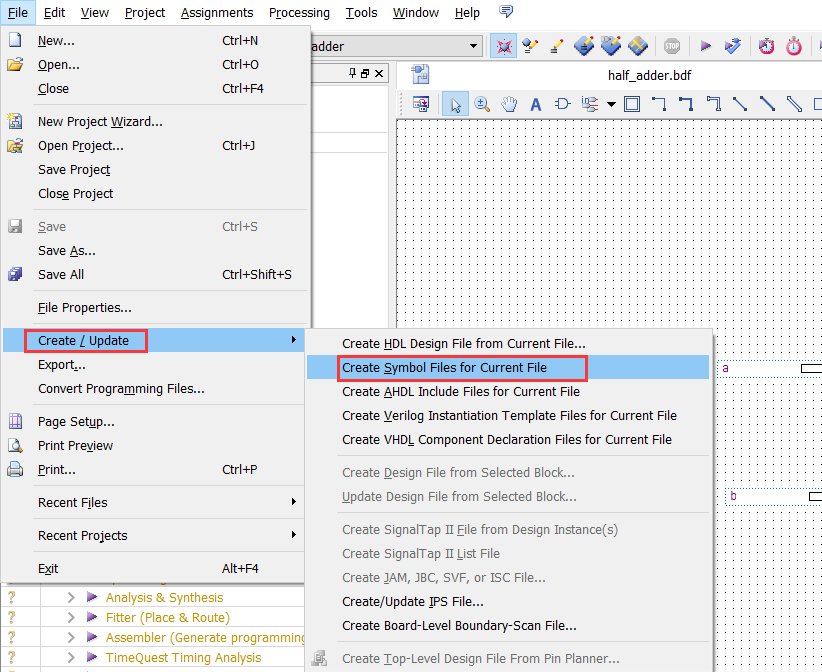The width and height of the screenshot is (822, 672).
Task: Select the Zoom tool magnifier
Action: coord(482,104)
